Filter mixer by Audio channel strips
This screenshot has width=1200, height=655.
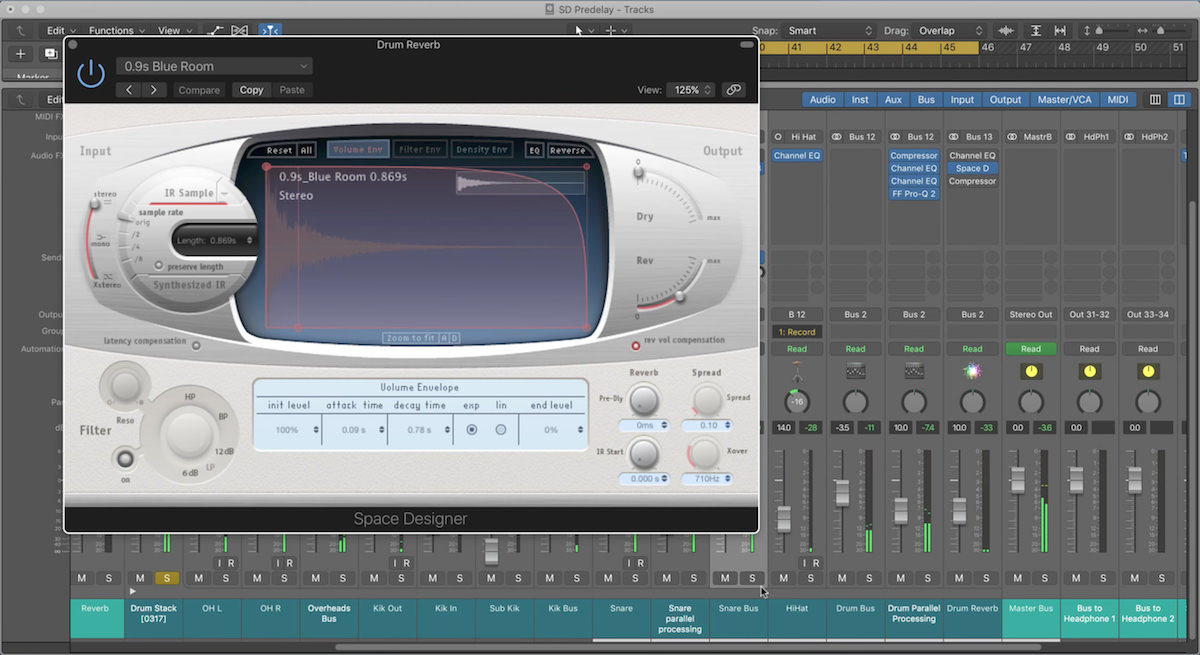click(x=823, y=100)
